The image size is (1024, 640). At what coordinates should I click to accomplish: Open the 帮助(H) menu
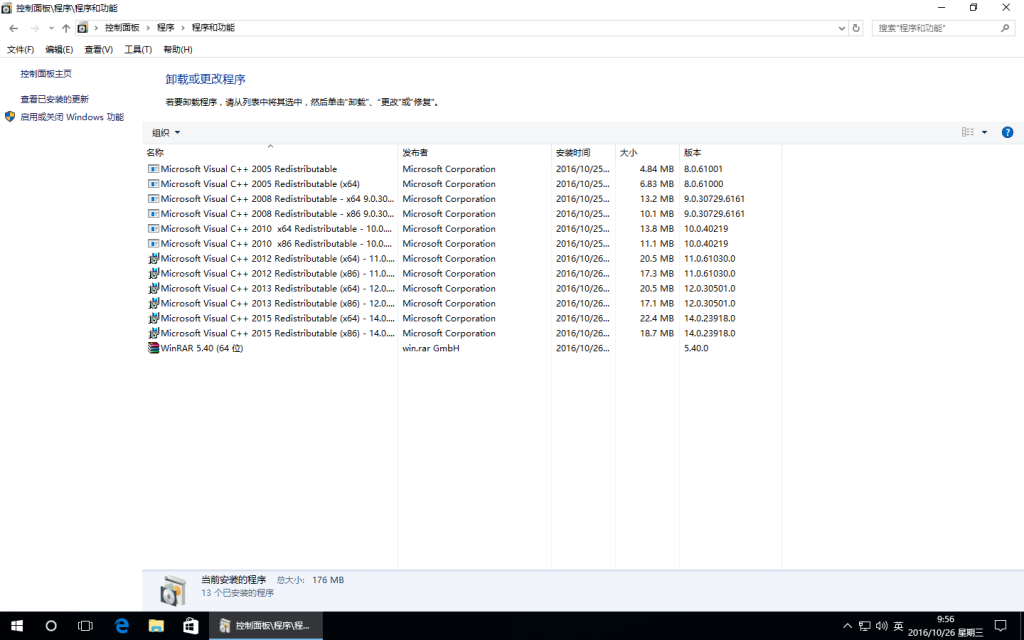coord(178,50)
